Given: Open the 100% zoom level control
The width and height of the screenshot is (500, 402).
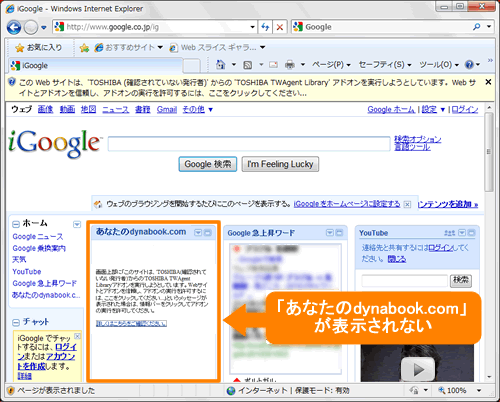Looking at the screenshot, I should point(460,390).
